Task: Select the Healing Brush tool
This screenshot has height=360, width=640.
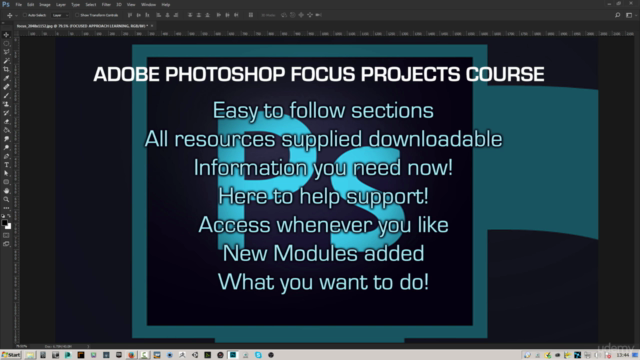Action: [x=6, y=87]
